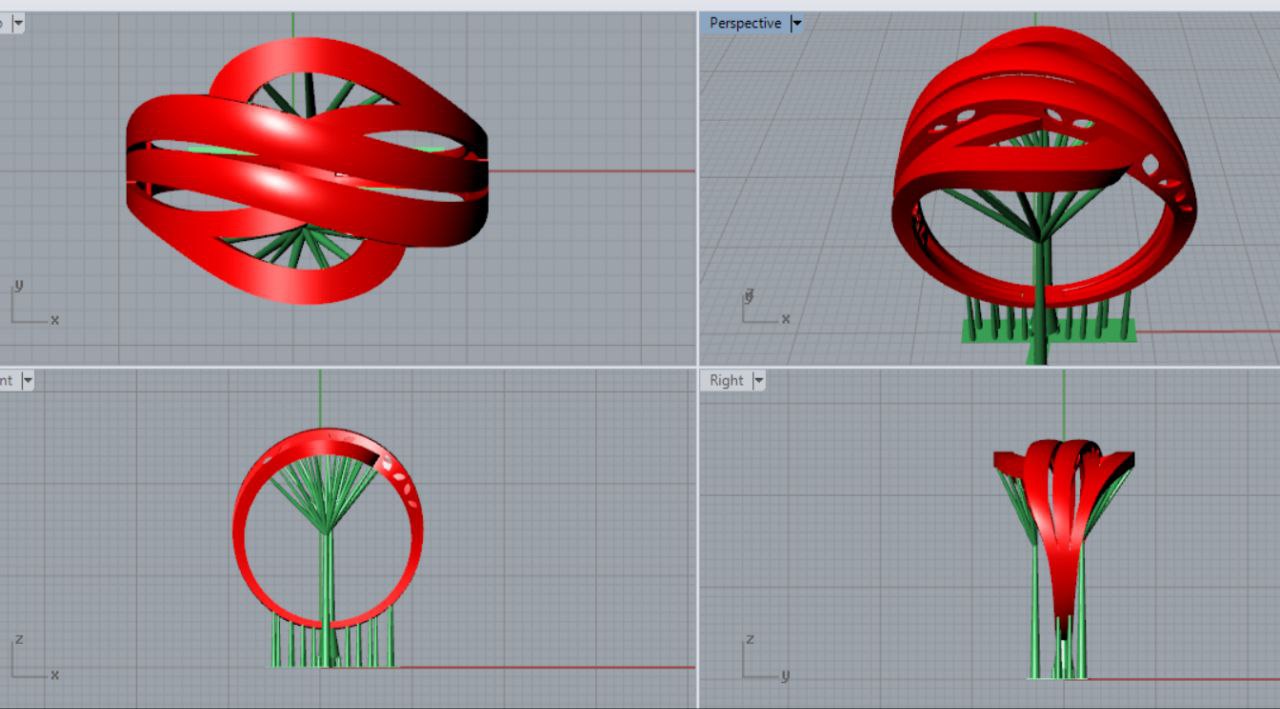
Task: Open the Top viewport dropdown arrow
Action: (x=18, y=23)
